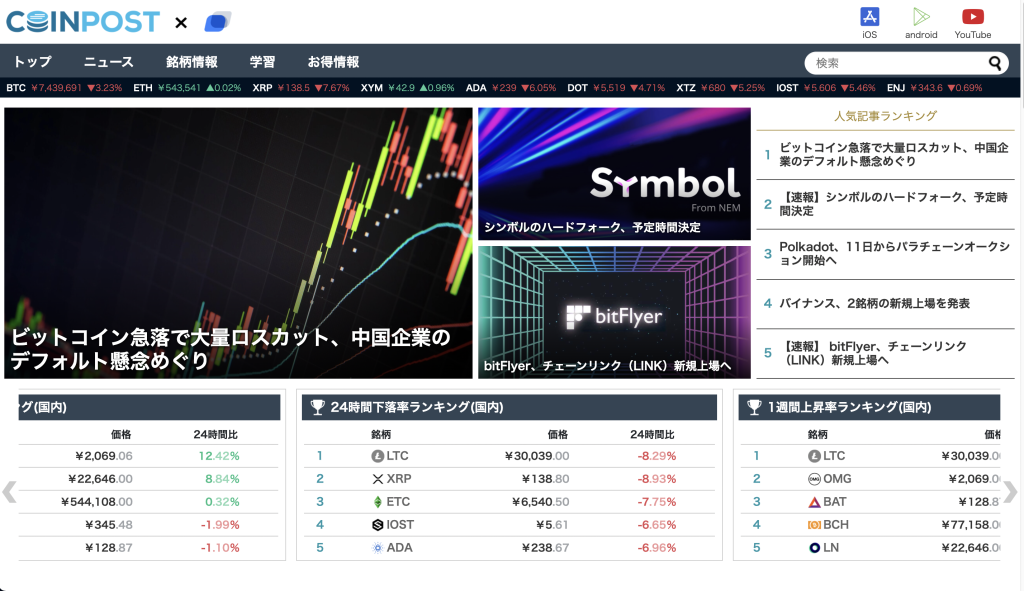1024x591 pixels.
Task: Click the ¥238.67 price cell for ADA
Action: coord(545,548)
